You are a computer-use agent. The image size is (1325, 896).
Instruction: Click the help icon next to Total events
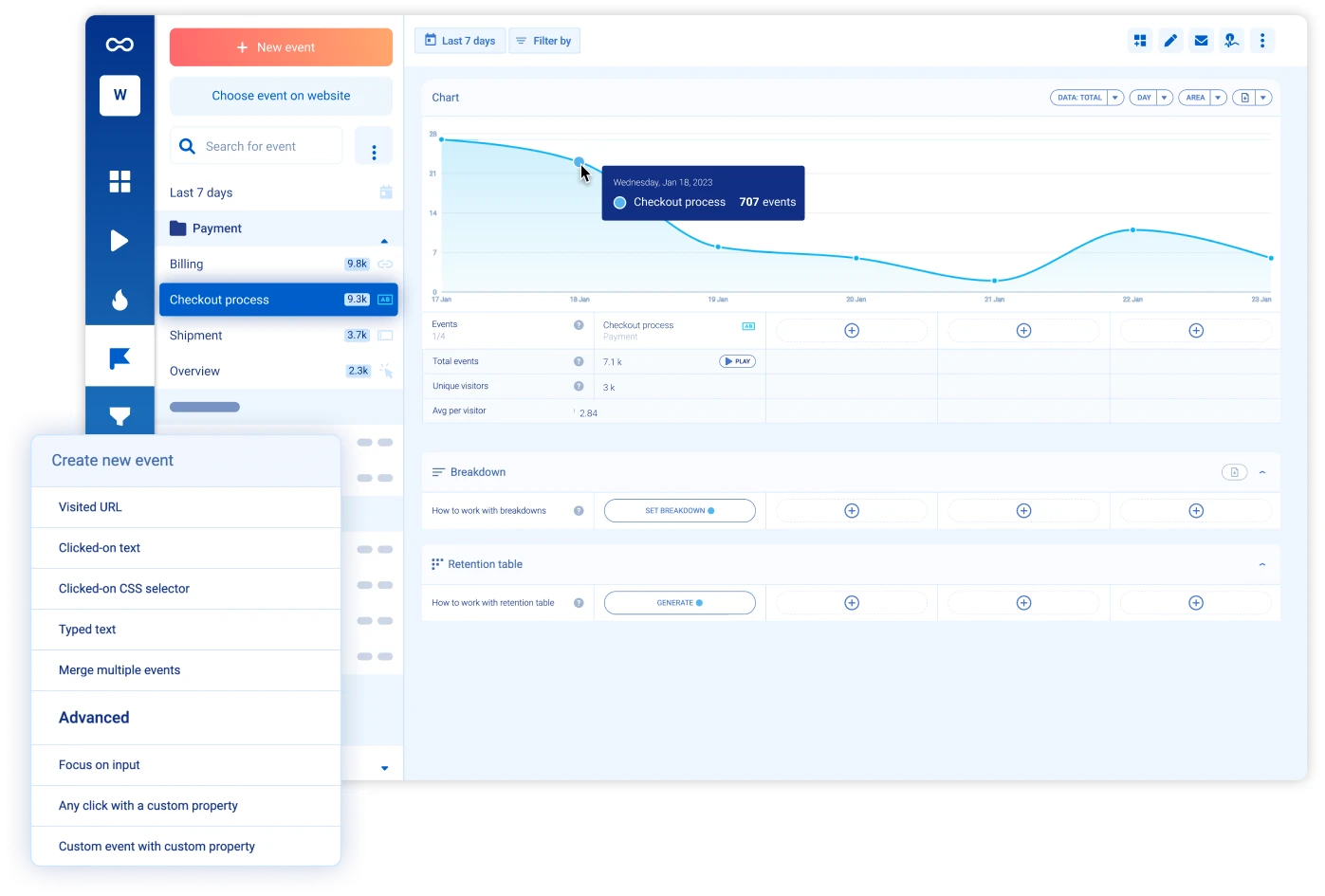point(579,361)
